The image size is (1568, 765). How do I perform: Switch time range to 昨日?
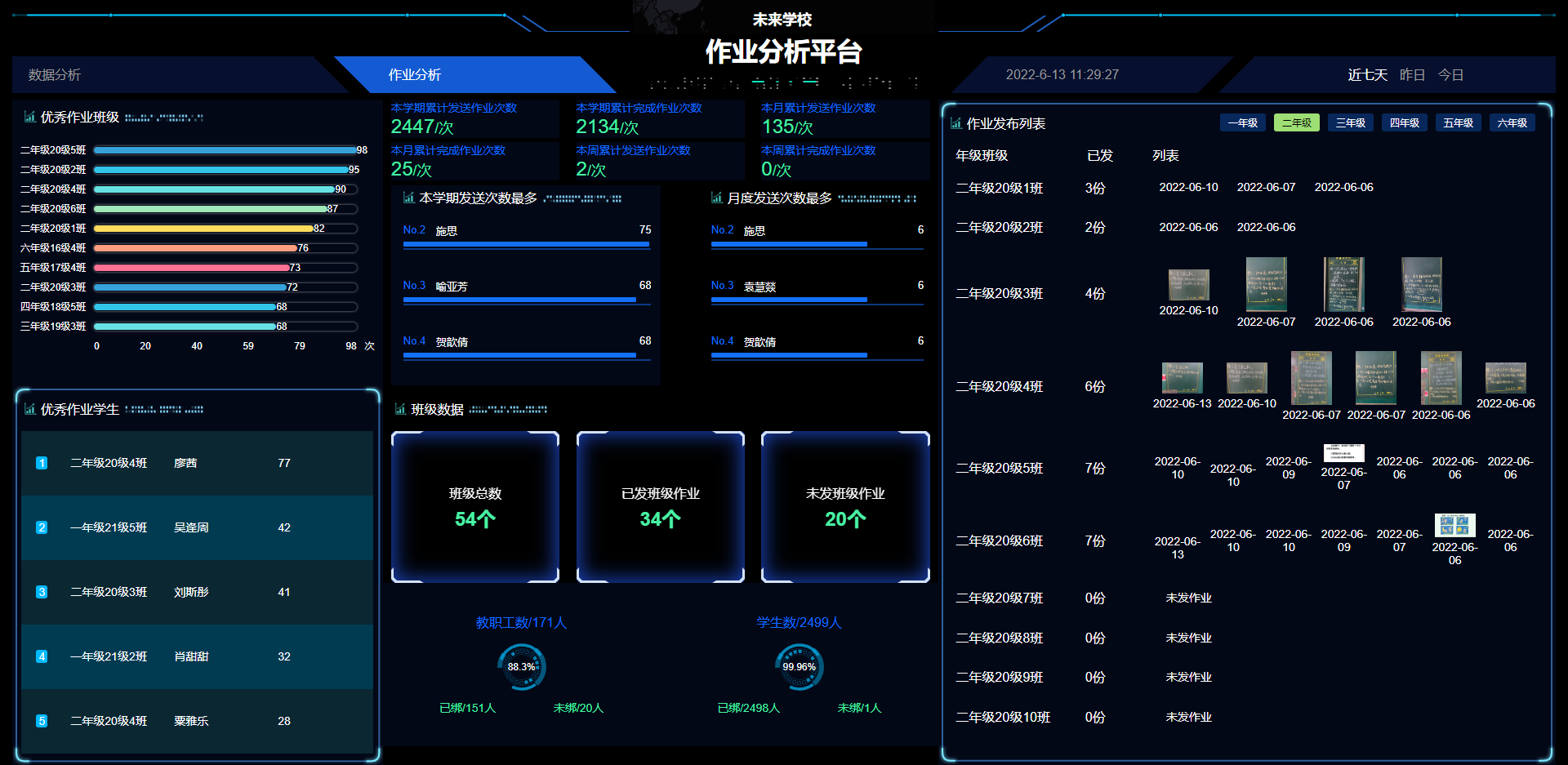(1412, 74)
